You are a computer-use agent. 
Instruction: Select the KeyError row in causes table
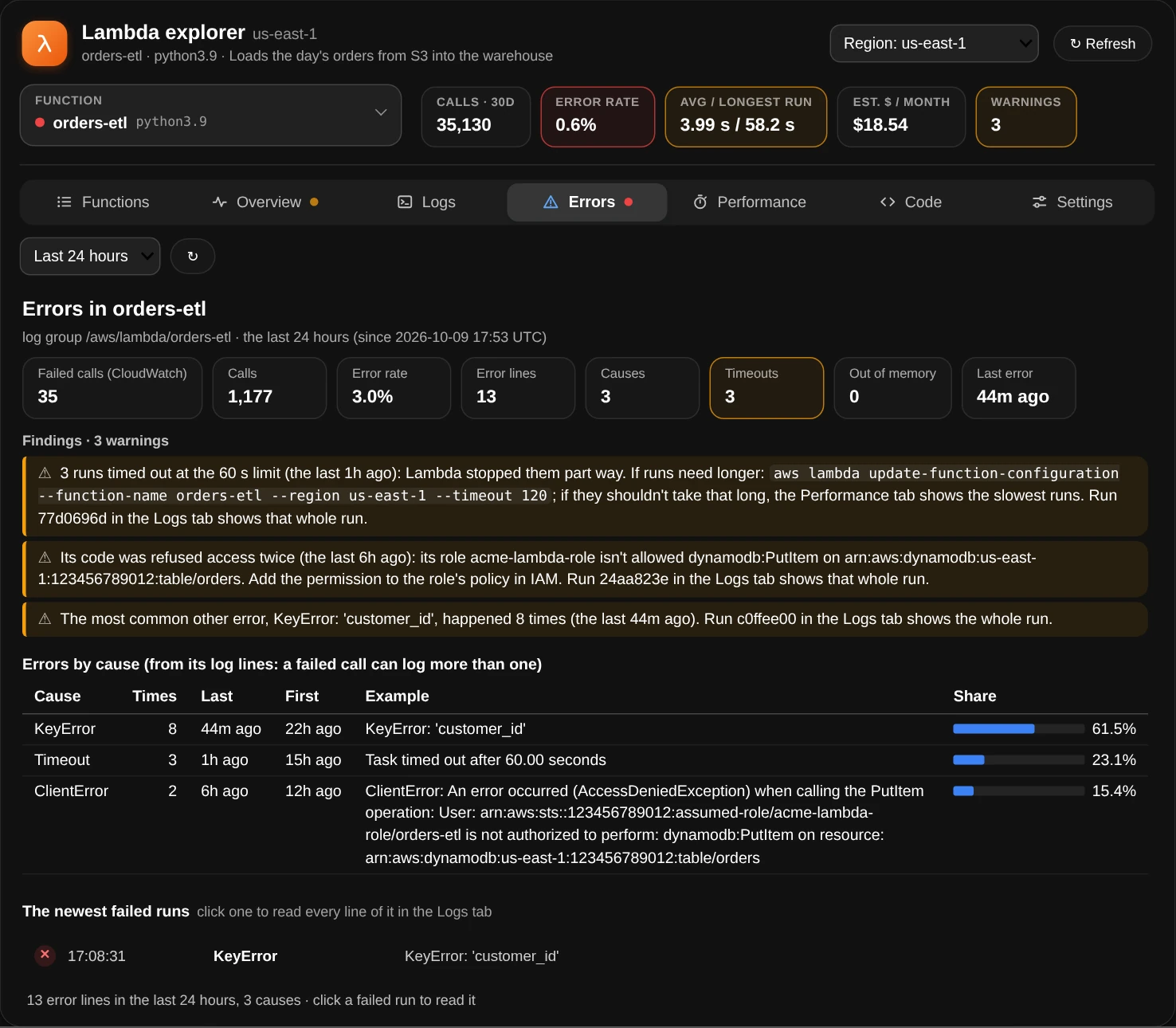pos(585,729)
